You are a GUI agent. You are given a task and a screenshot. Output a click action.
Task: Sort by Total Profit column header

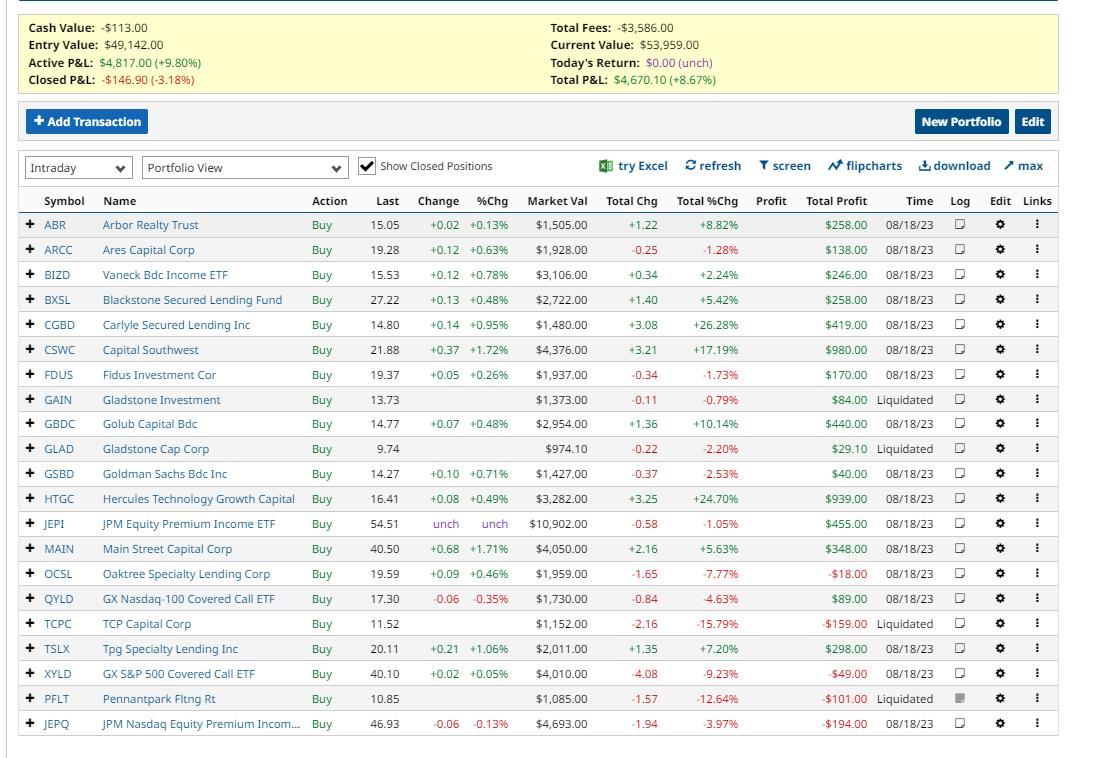click(x=836, y=201)
